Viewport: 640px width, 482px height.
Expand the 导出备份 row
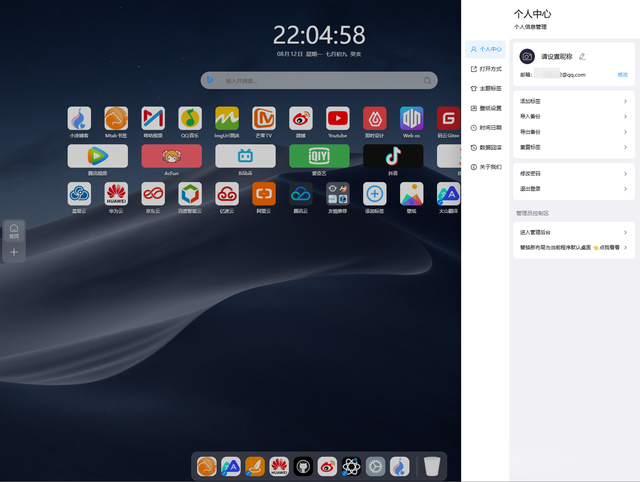(x=573, y=132)
